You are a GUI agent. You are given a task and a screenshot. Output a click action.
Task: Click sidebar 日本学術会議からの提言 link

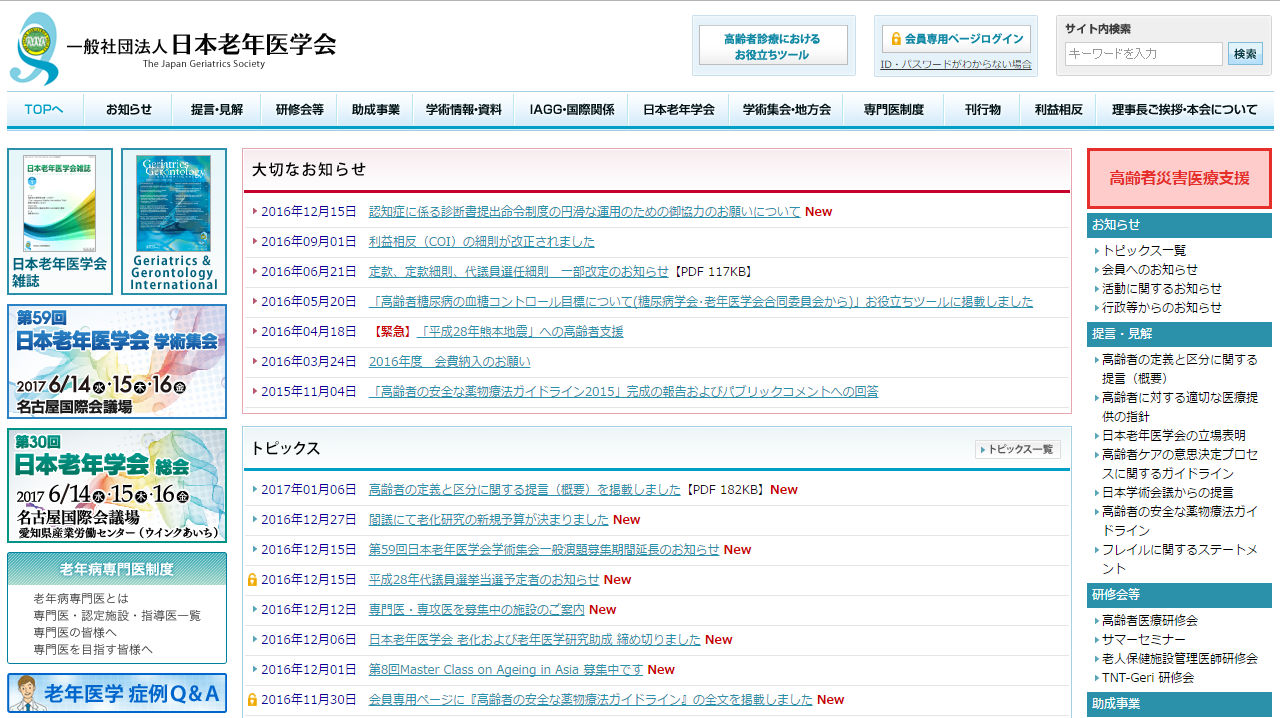point(1168,493)
